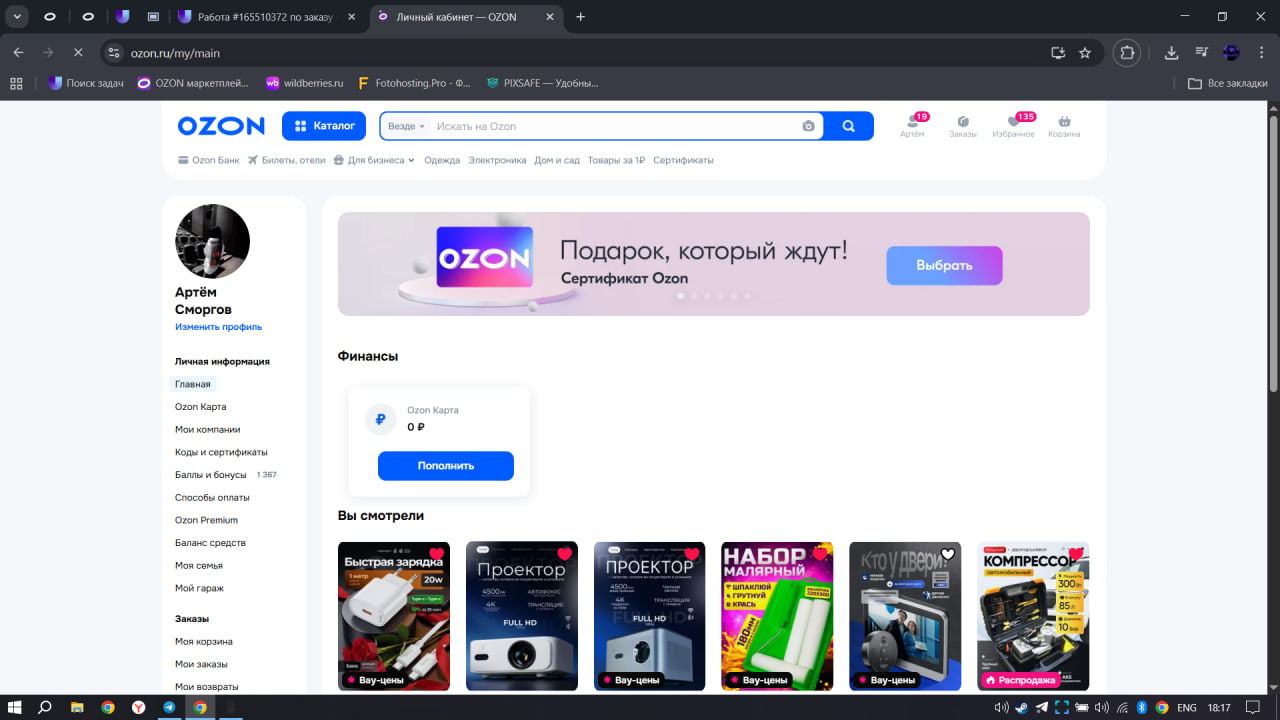
Task: Toggle favorite heart on Набор малярный card
Action: [820, 554]
